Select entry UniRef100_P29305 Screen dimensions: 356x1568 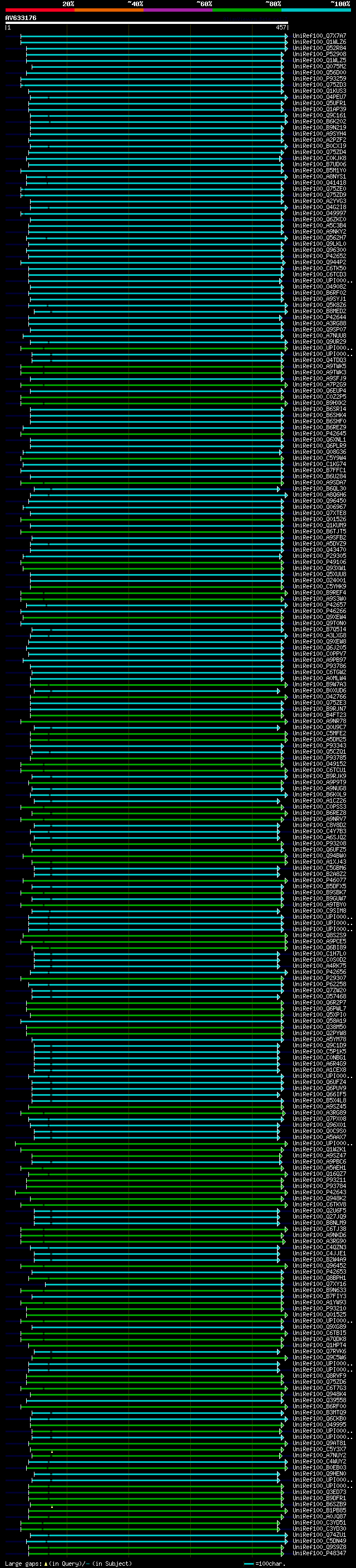point(319,556)
